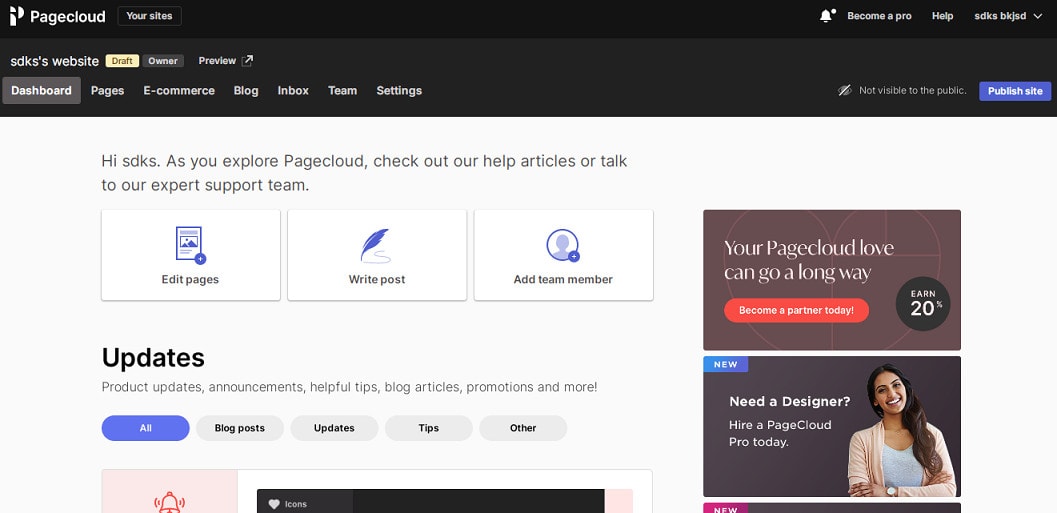Screen dimensions: 1057x513
Task: Filter updates by Other
Action: click(523, 428)
